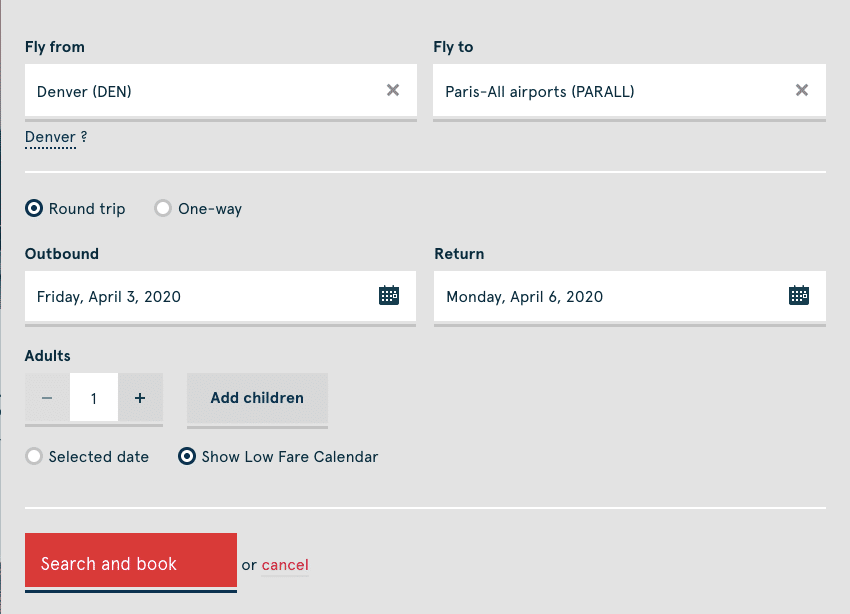The height and width of the screenshot is (614, 850).
Task: Click the adults count field
Action: point(93,397)
